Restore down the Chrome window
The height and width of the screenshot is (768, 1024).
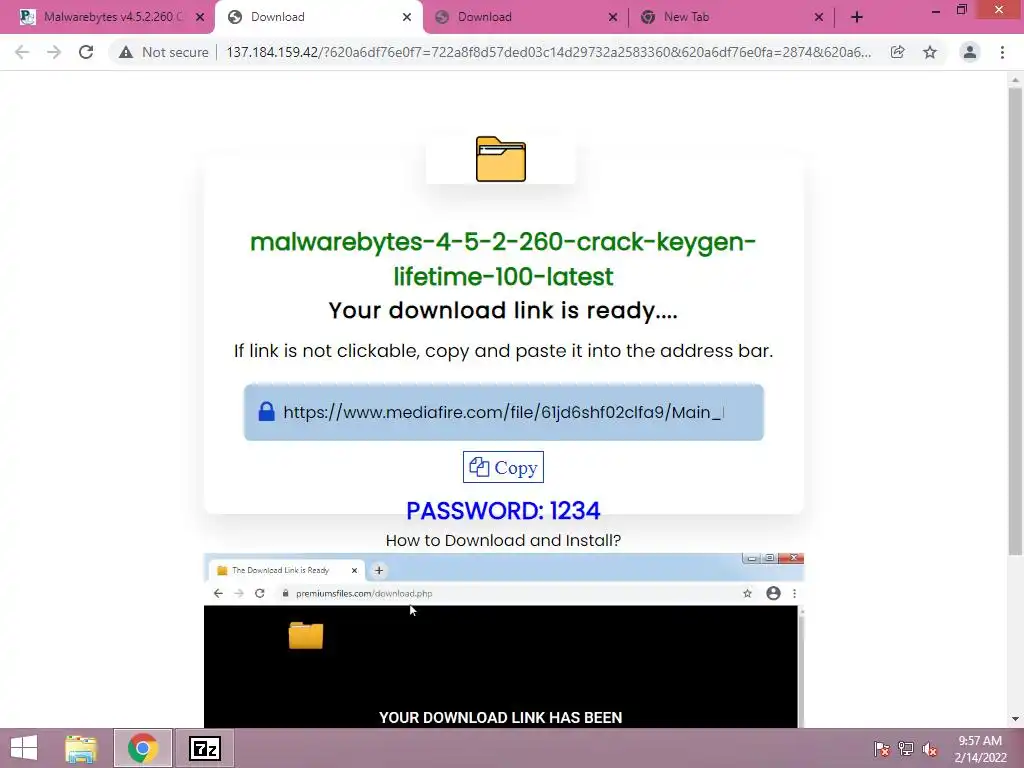pyautogui.click(x=961, y=10)
